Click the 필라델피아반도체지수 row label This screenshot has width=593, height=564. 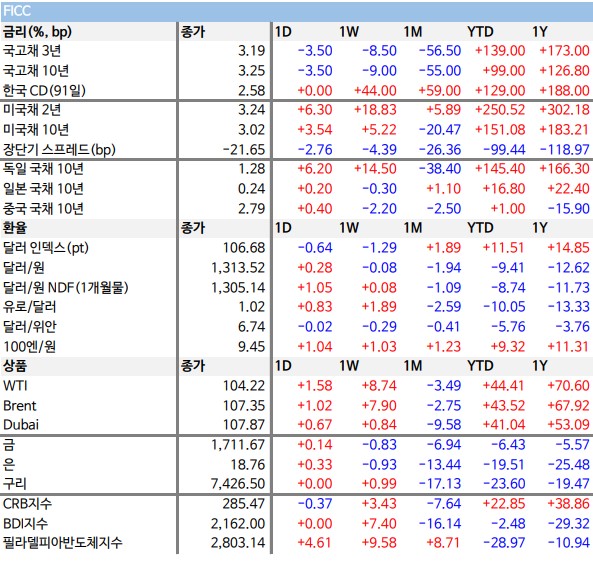tap(62, 543)
